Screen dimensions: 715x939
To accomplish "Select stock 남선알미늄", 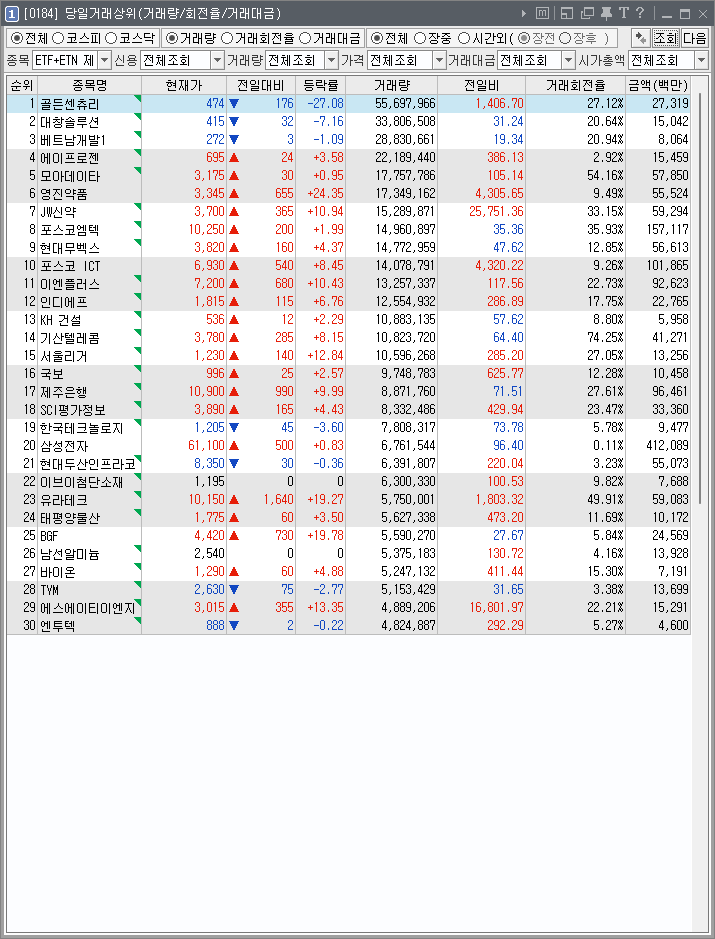I will point(69,553).
